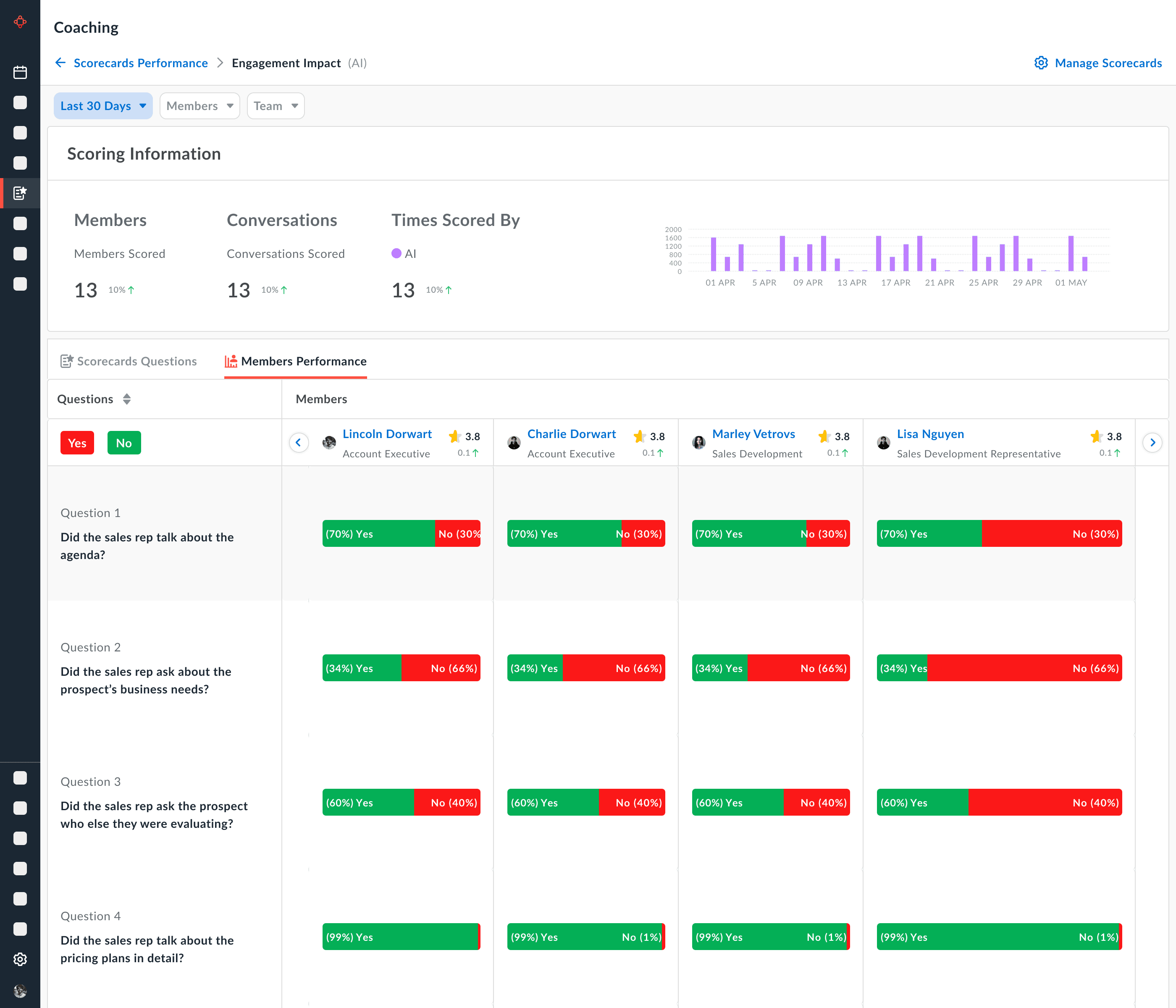Click the scorecard coaching sidebar icon
Viewport: 1176px width, 1008px height.
pyautogui.click(x=20, y=193)
